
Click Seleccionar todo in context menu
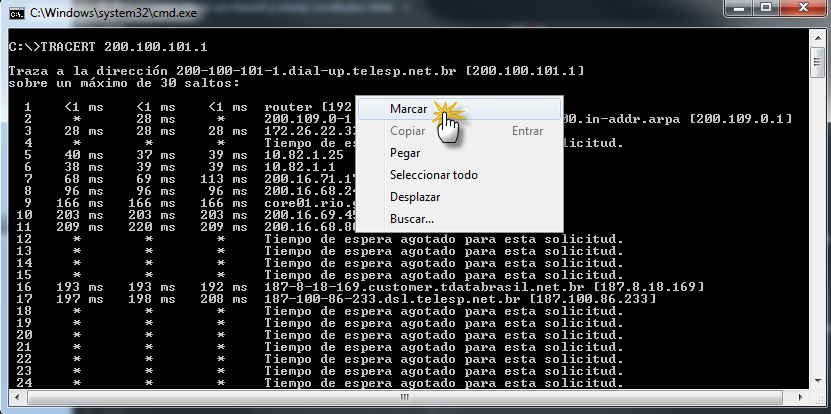[459, 175]
